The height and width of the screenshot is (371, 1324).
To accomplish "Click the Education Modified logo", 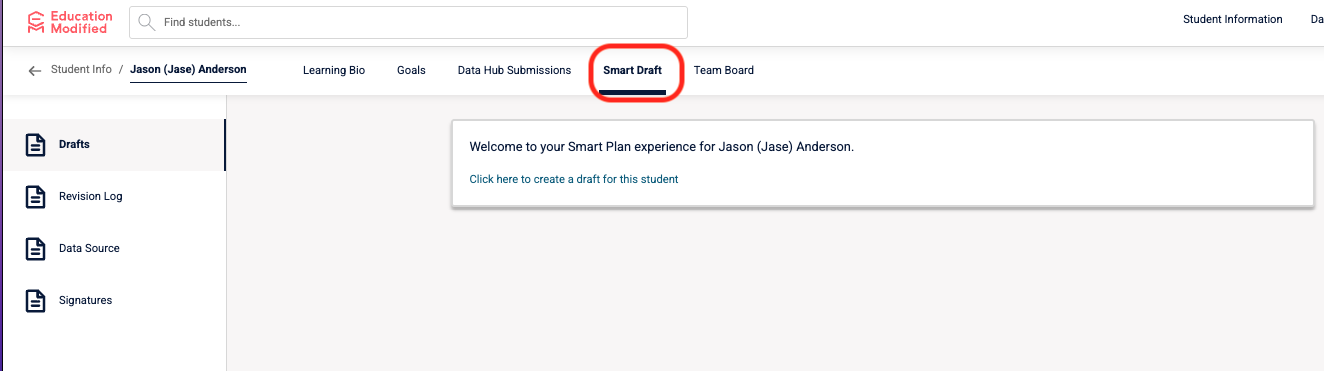I will tap(69, 22).
